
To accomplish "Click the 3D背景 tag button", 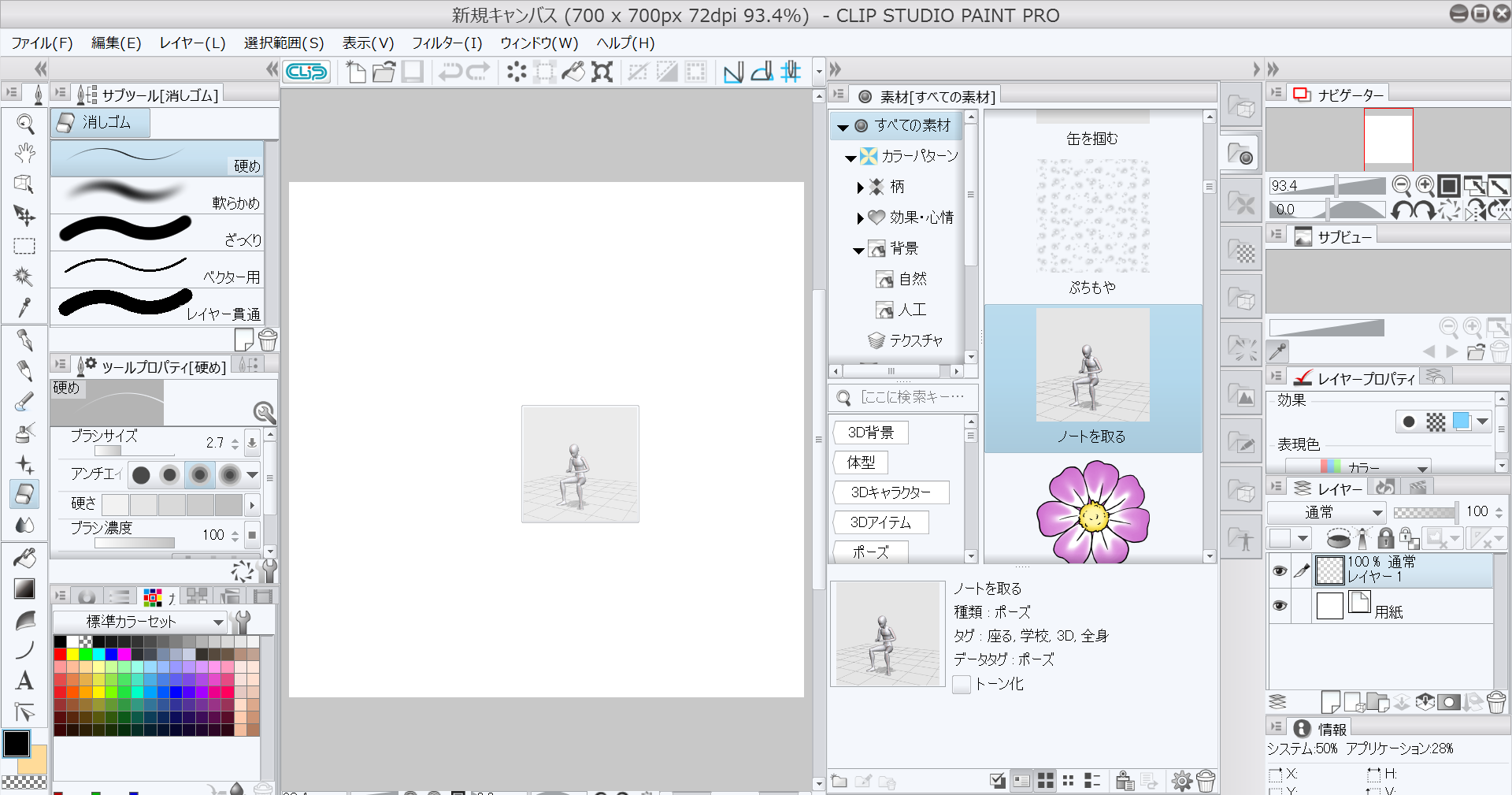I will coord(870,433).
